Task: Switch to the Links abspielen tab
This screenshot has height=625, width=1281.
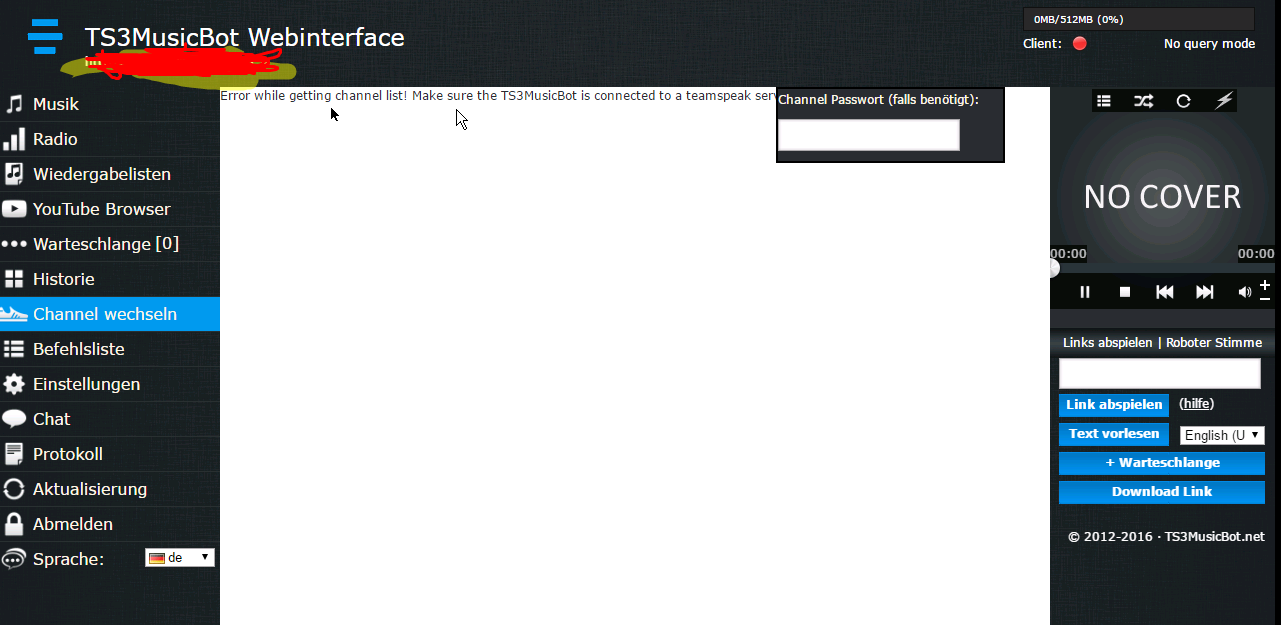Action: 1108,343
